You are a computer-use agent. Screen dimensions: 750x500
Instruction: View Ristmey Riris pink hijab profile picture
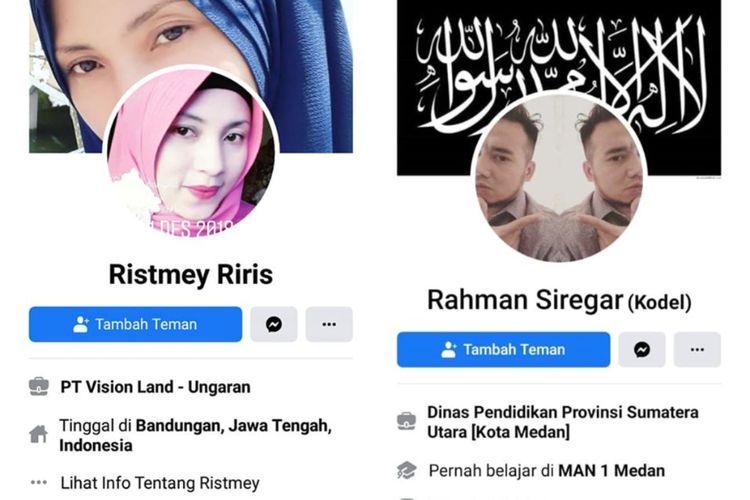(191, 152)
